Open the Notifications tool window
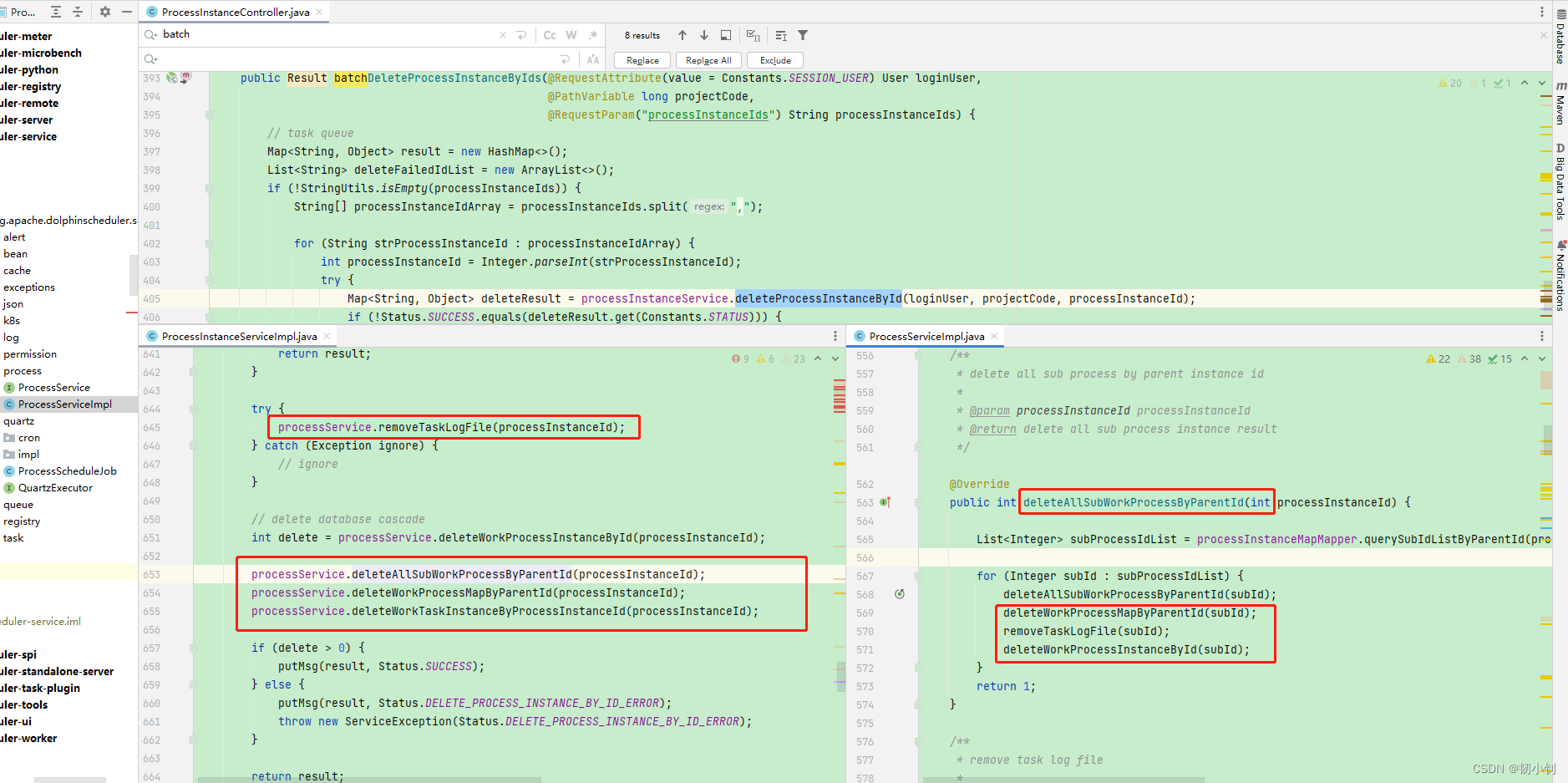 [x=1560, y=276]
